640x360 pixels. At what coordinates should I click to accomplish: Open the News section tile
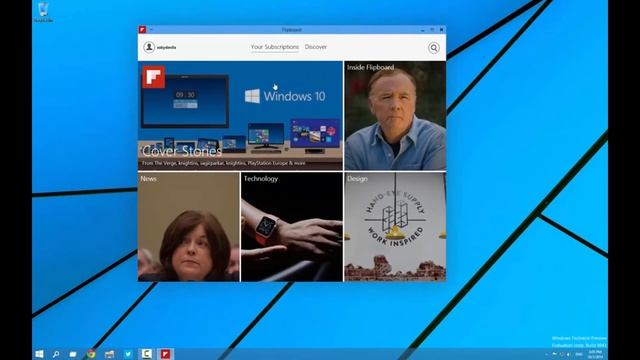click(x=189, y=227)
